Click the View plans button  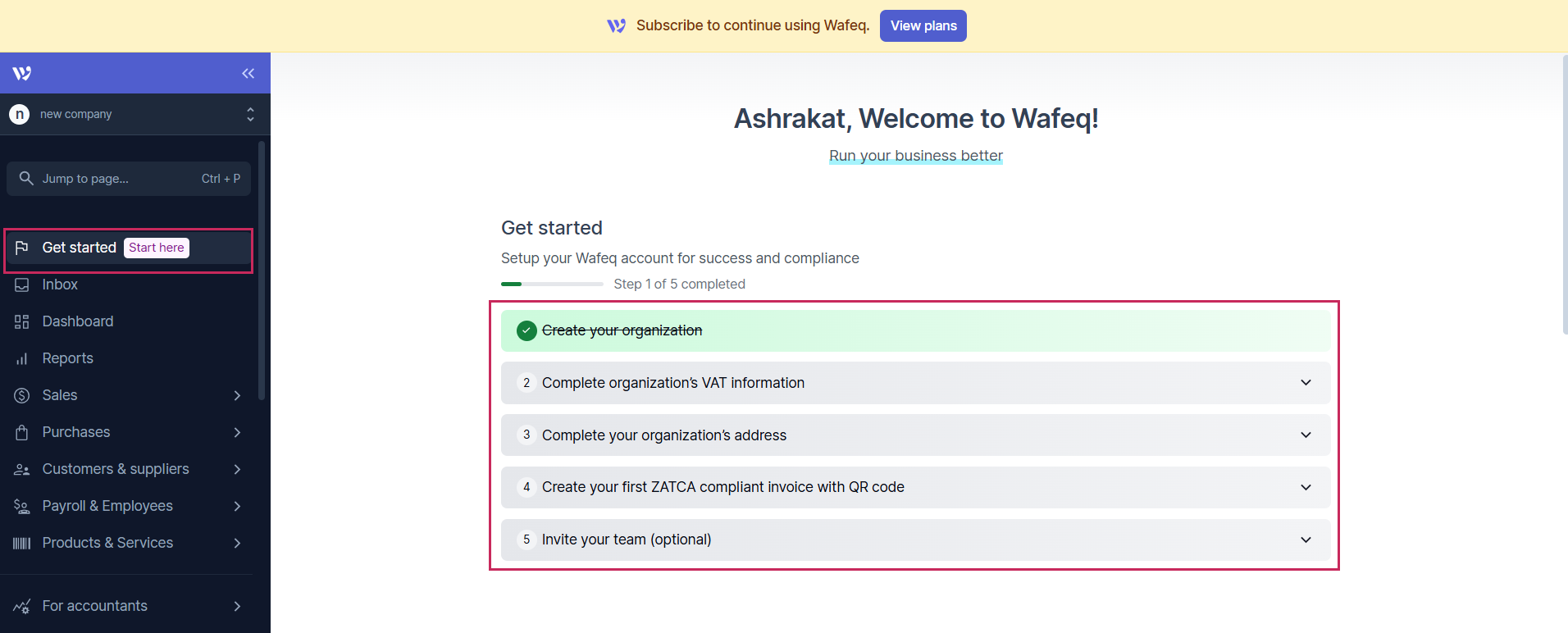(923, 25)
